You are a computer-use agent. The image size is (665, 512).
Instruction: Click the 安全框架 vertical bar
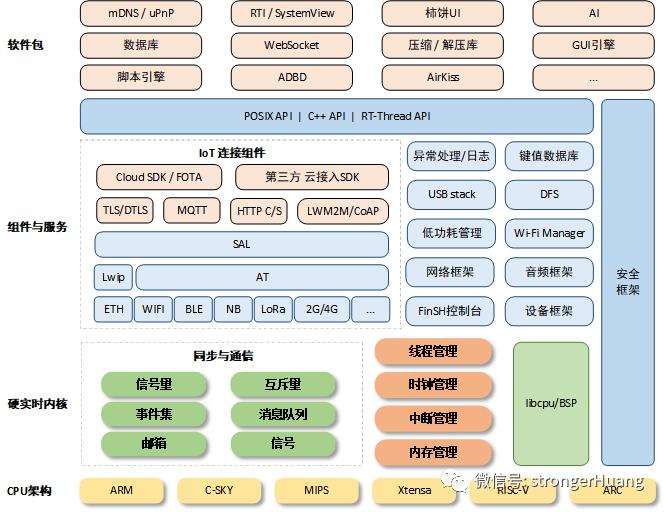click(x=628, y=282)
